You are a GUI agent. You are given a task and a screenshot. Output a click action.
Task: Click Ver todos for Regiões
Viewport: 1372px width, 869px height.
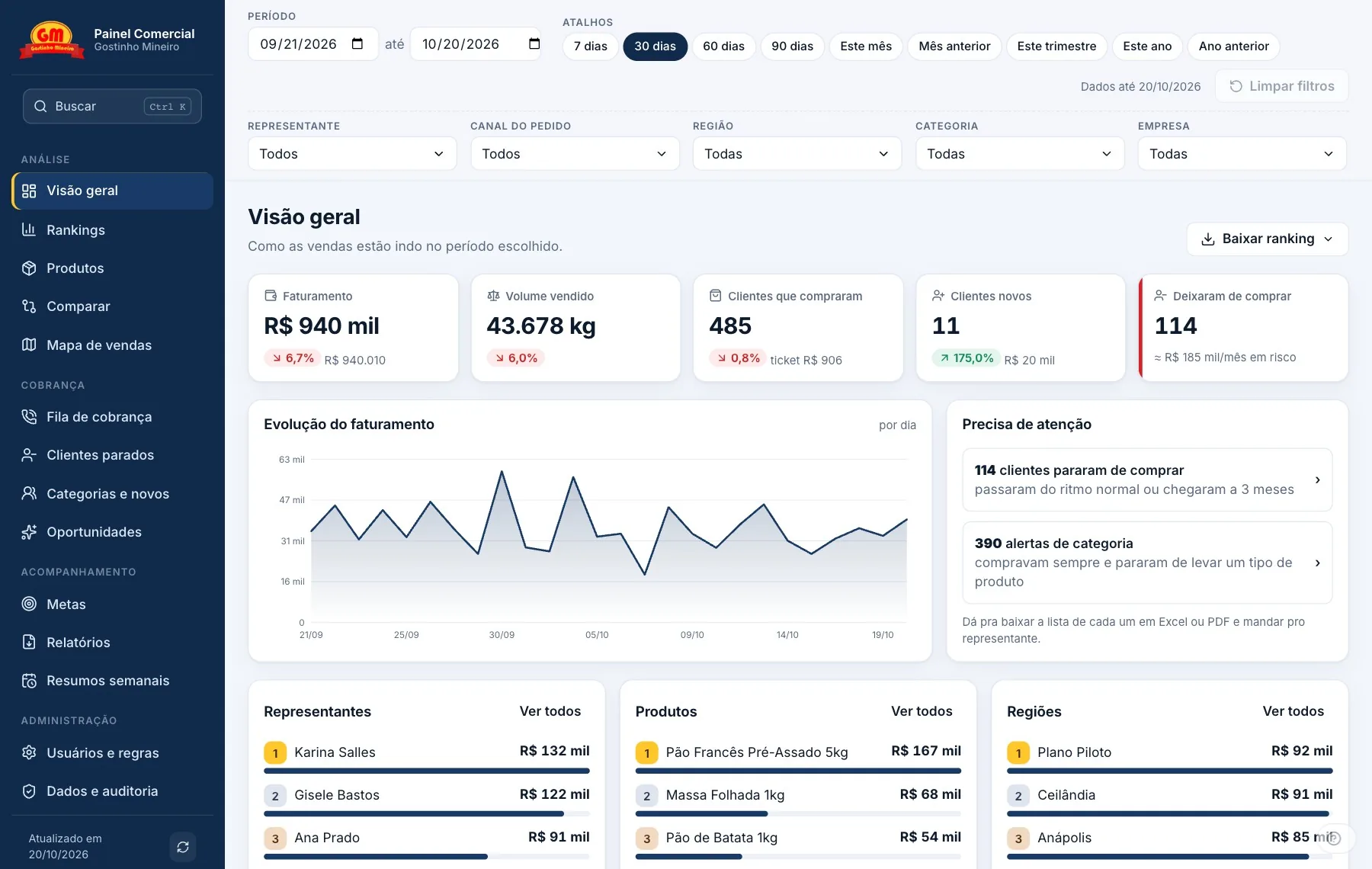1293,711
